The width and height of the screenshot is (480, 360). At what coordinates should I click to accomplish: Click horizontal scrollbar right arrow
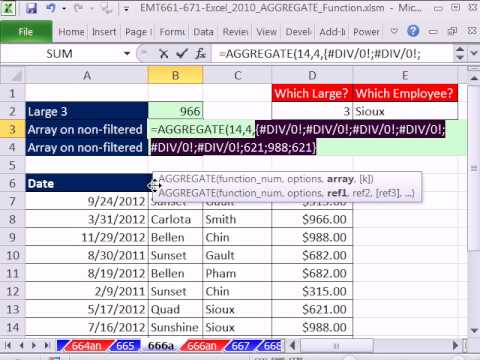[455, 345]
